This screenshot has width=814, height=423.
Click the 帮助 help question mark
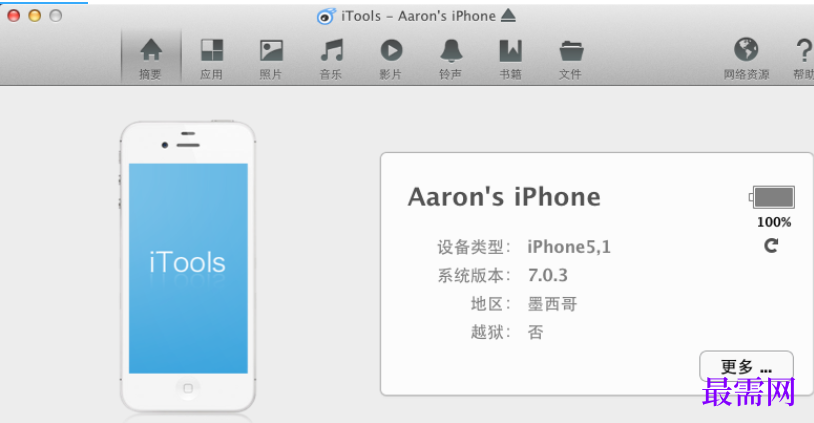[804, 59]
